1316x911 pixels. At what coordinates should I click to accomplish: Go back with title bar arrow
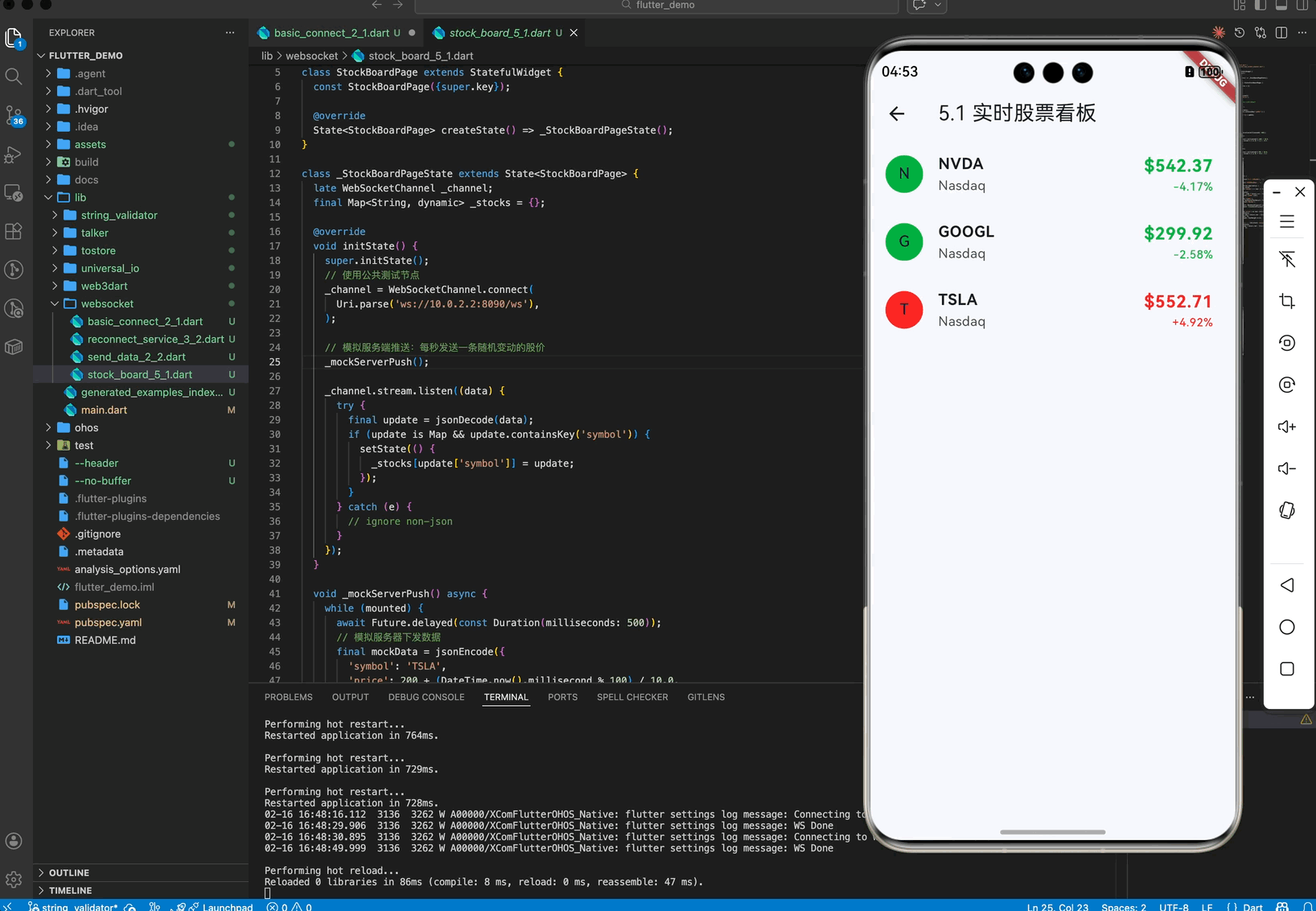376,5
